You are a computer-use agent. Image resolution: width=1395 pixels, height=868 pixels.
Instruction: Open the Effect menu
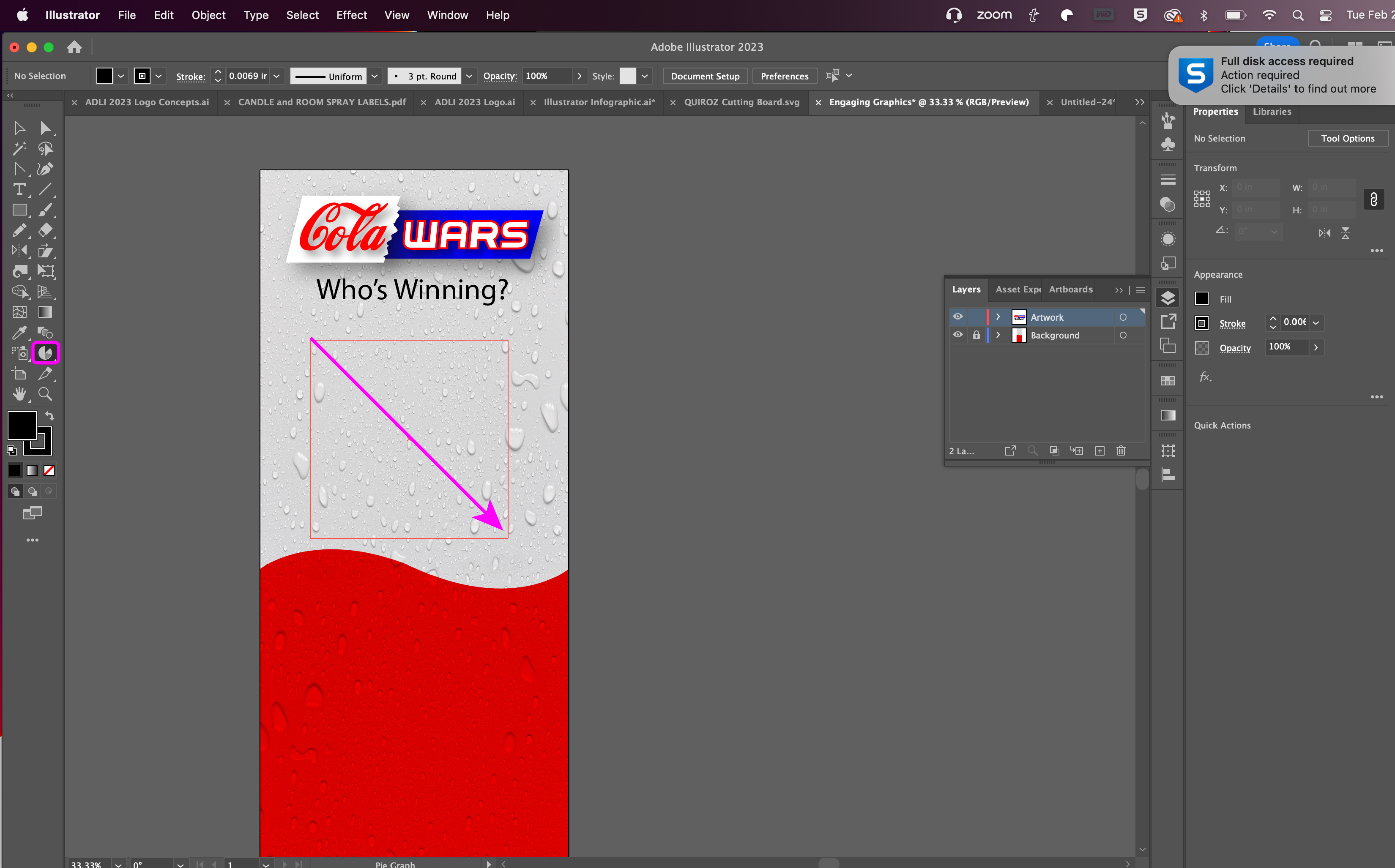351,15
